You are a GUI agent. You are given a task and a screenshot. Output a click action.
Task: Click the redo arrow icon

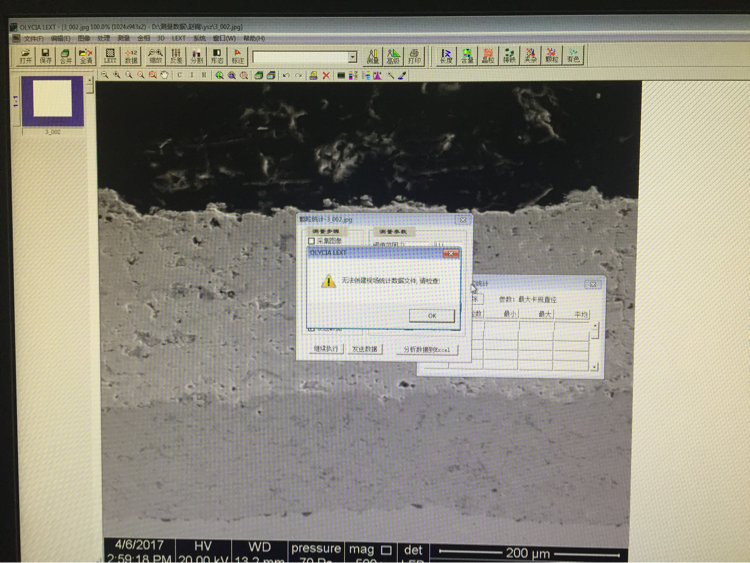298,76
